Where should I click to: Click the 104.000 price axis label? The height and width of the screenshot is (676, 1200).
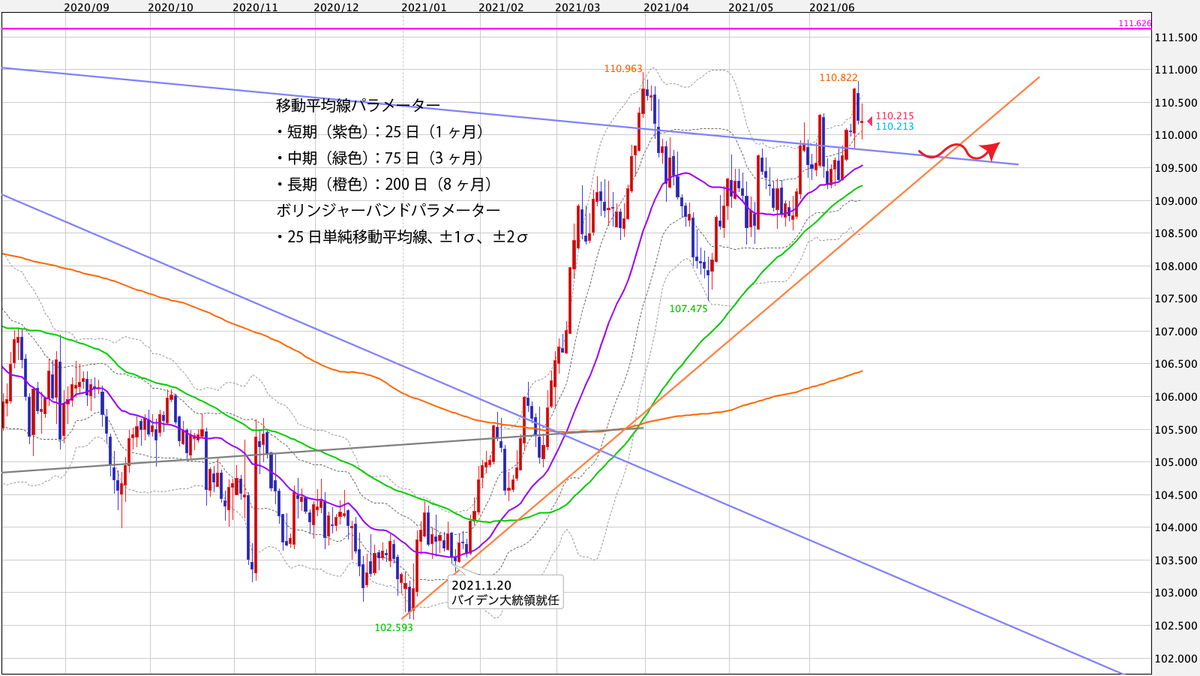coord(1176,528)
